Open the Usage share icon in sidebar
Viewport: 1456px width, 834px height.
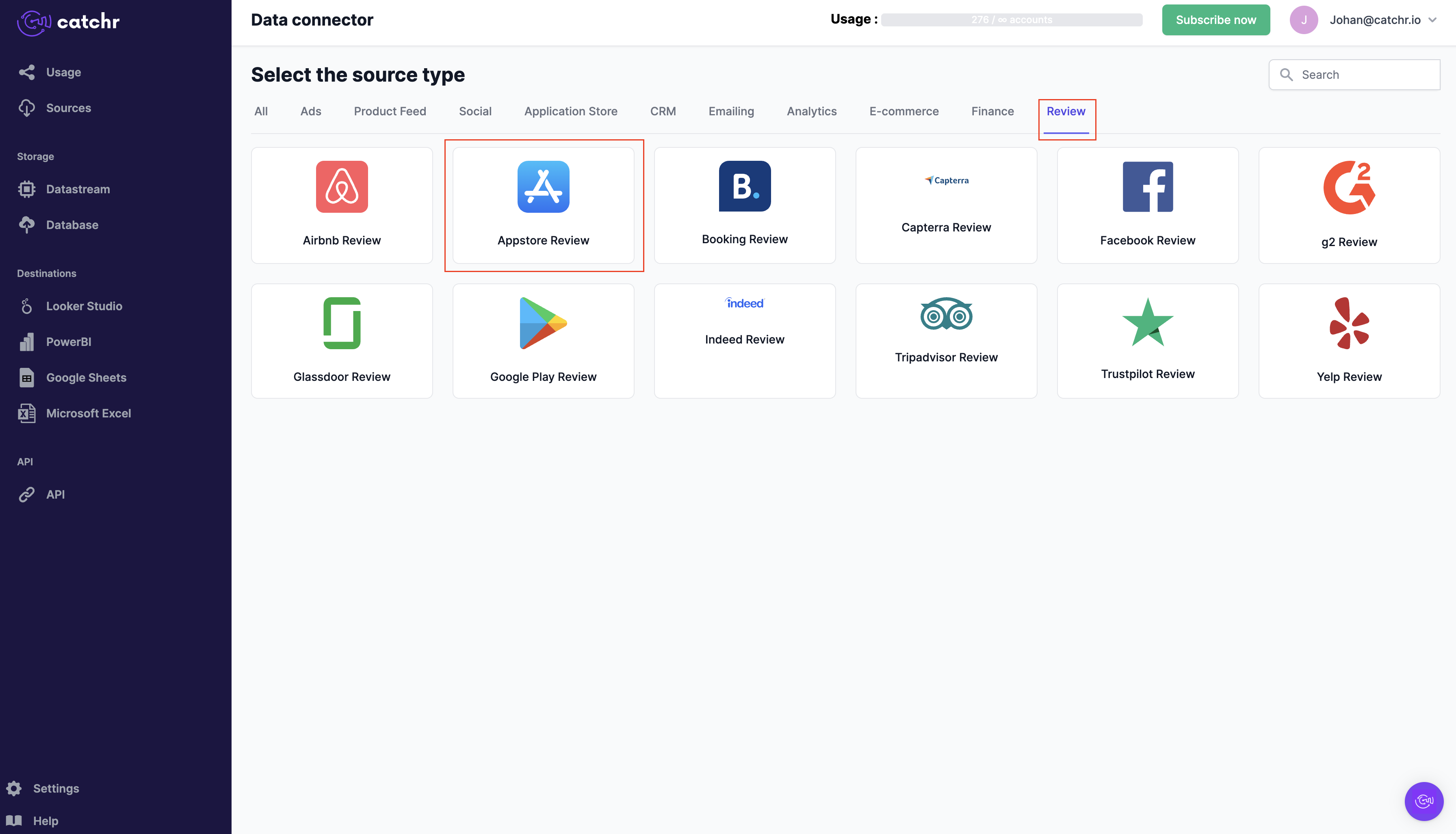[x=27, y=72]
